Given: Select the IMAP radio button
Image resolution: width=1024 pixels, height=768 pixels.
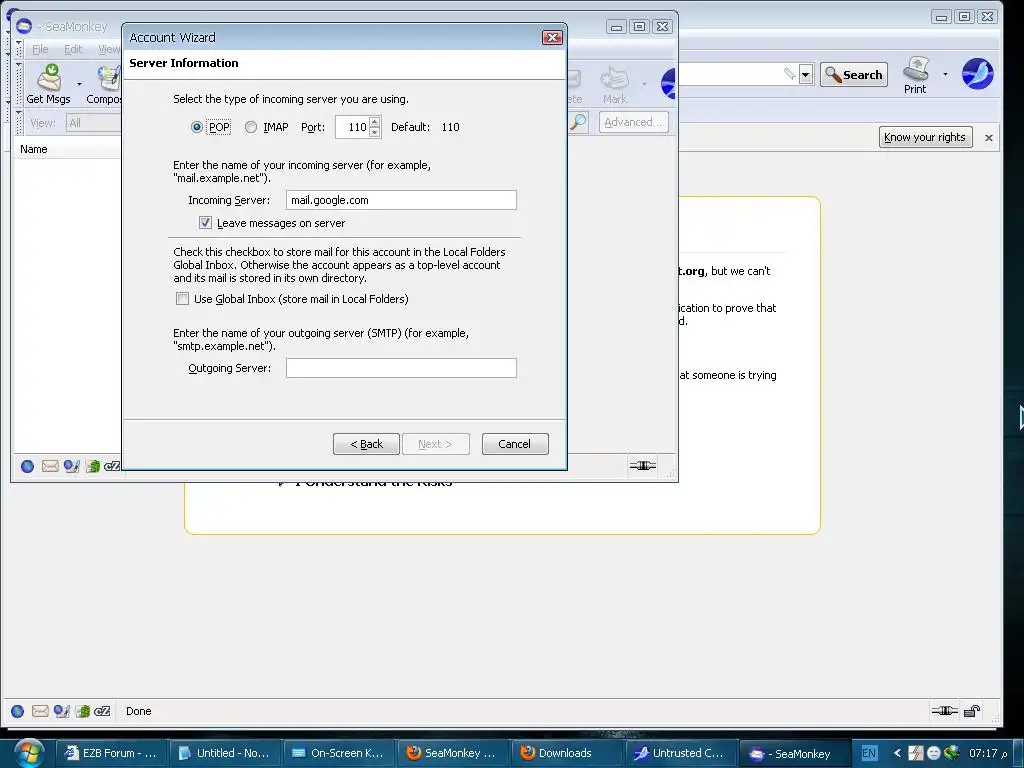Looking at the screenshot, I should (251, 127).
